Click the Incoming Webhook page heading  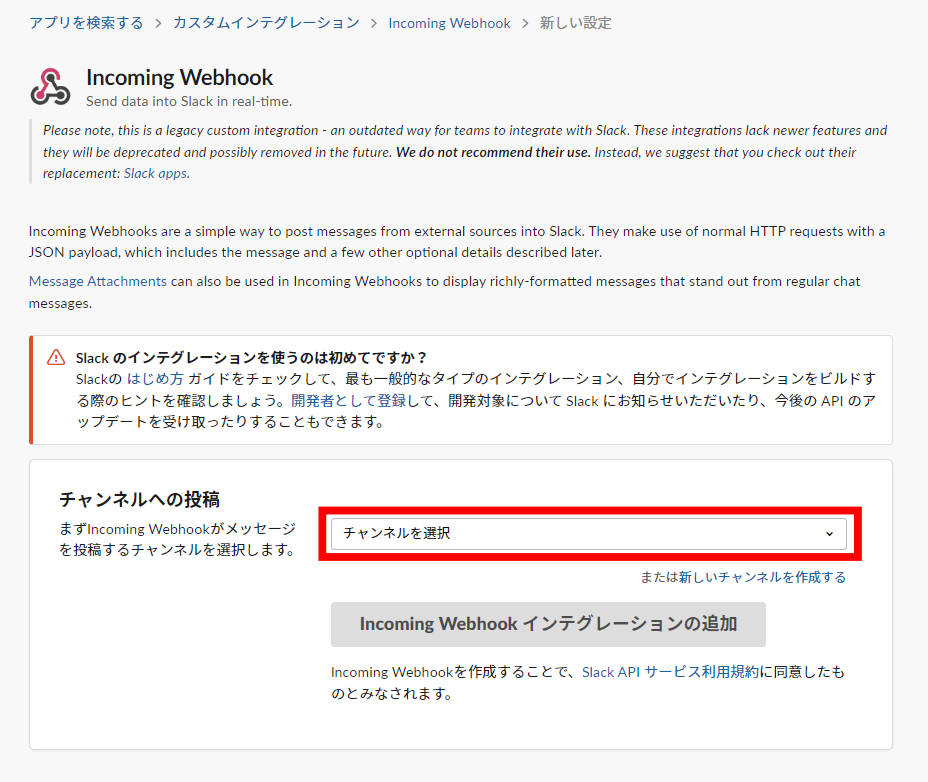(179, 78)
